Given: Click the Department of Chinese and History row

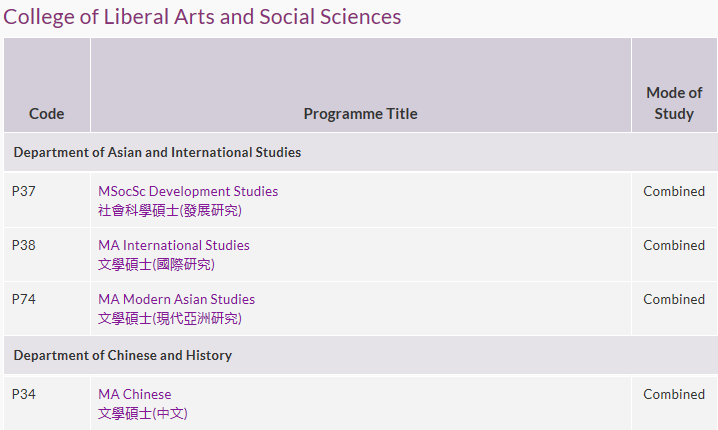Looking at the screenshot, I should [x=360, y=355].
